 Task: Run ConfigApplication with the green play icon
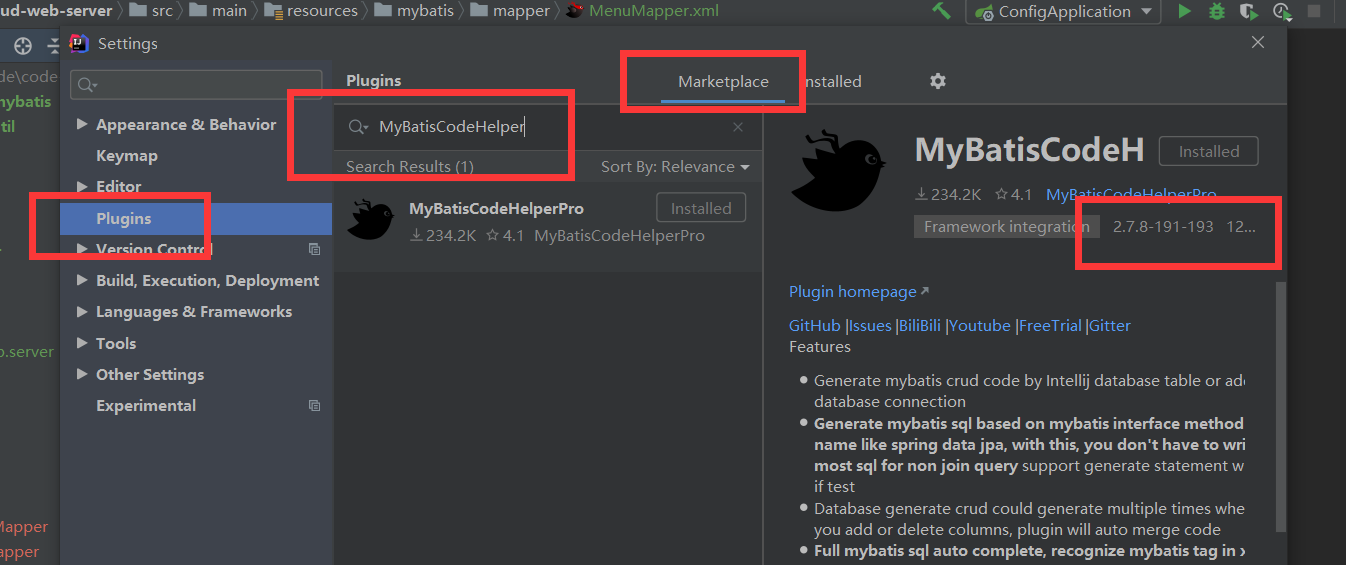tap(1185, 11)
